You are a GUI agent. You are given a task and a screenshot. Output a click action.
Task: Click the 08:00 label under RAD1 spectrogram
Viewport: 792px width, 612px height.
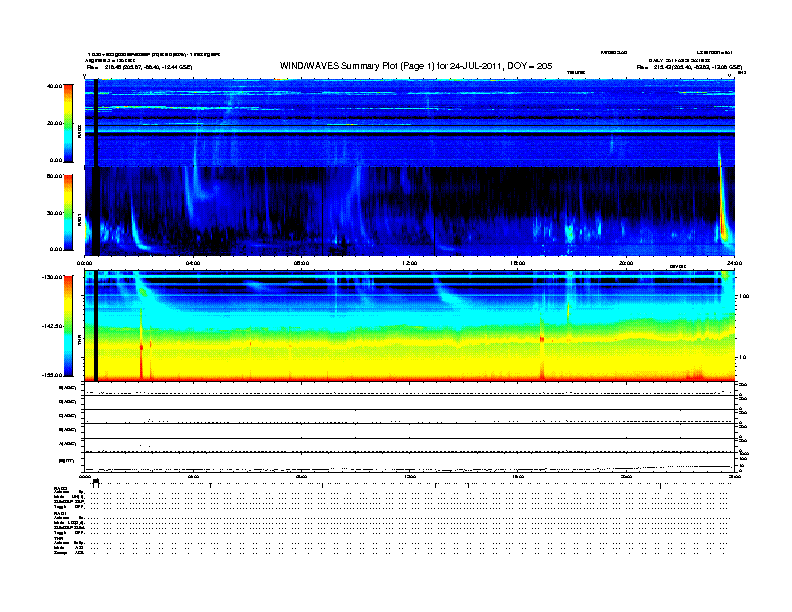(301, 263)
